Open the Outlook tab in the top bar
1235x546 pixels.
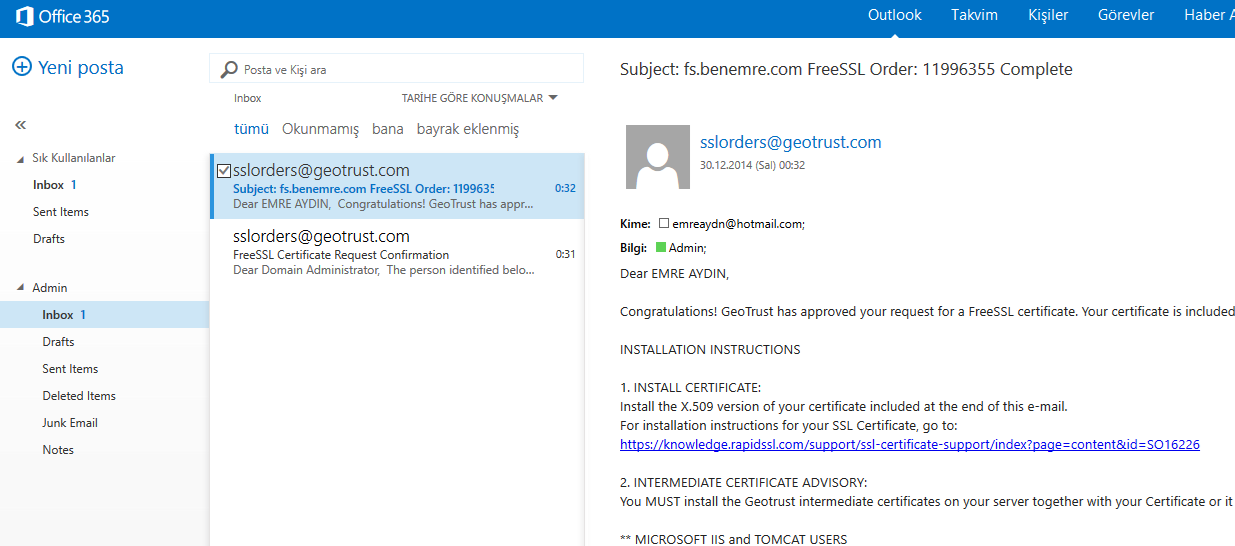pos(895,15)
